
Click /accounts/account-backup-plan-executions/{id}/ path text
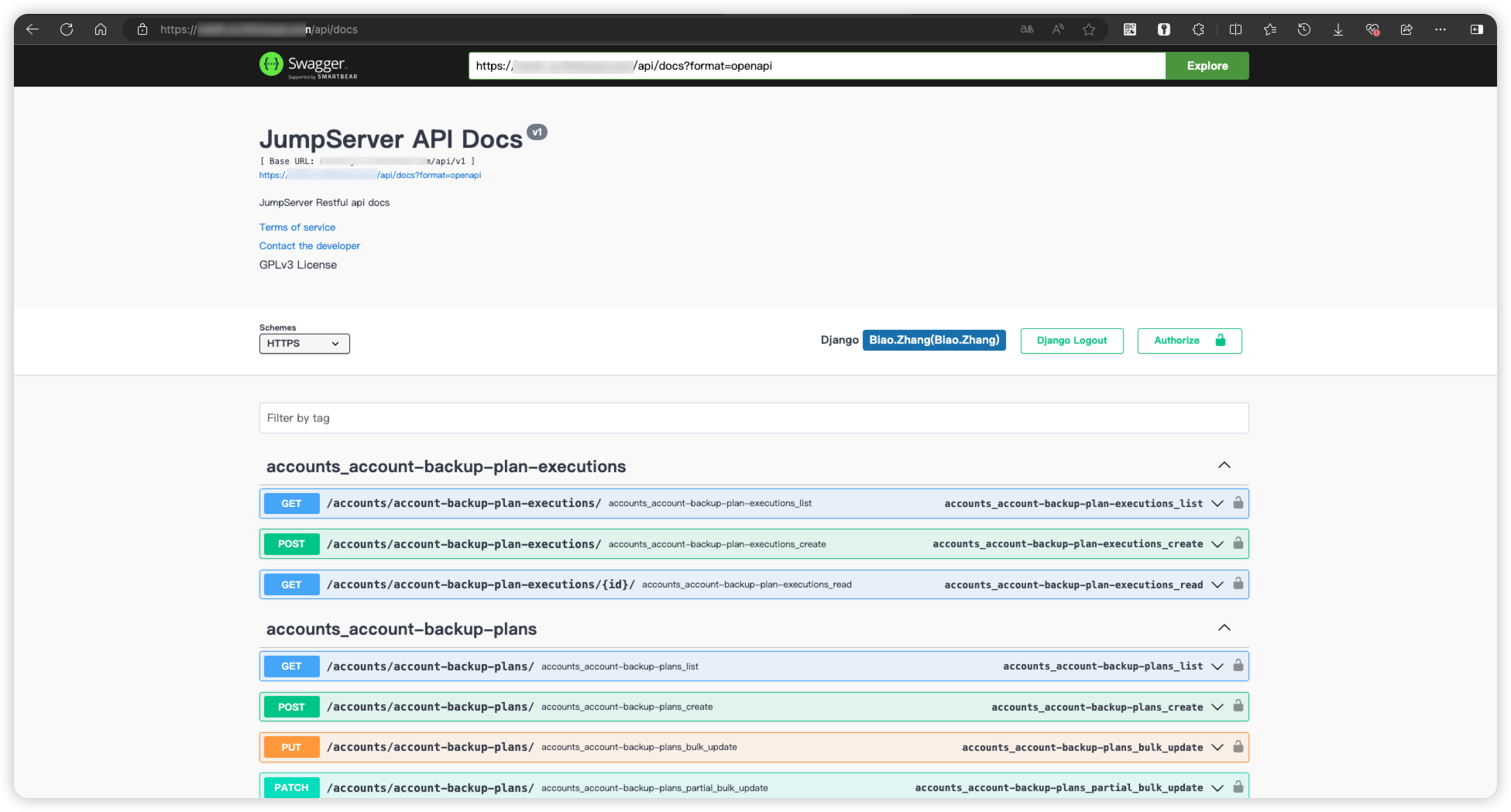point(481,584)
